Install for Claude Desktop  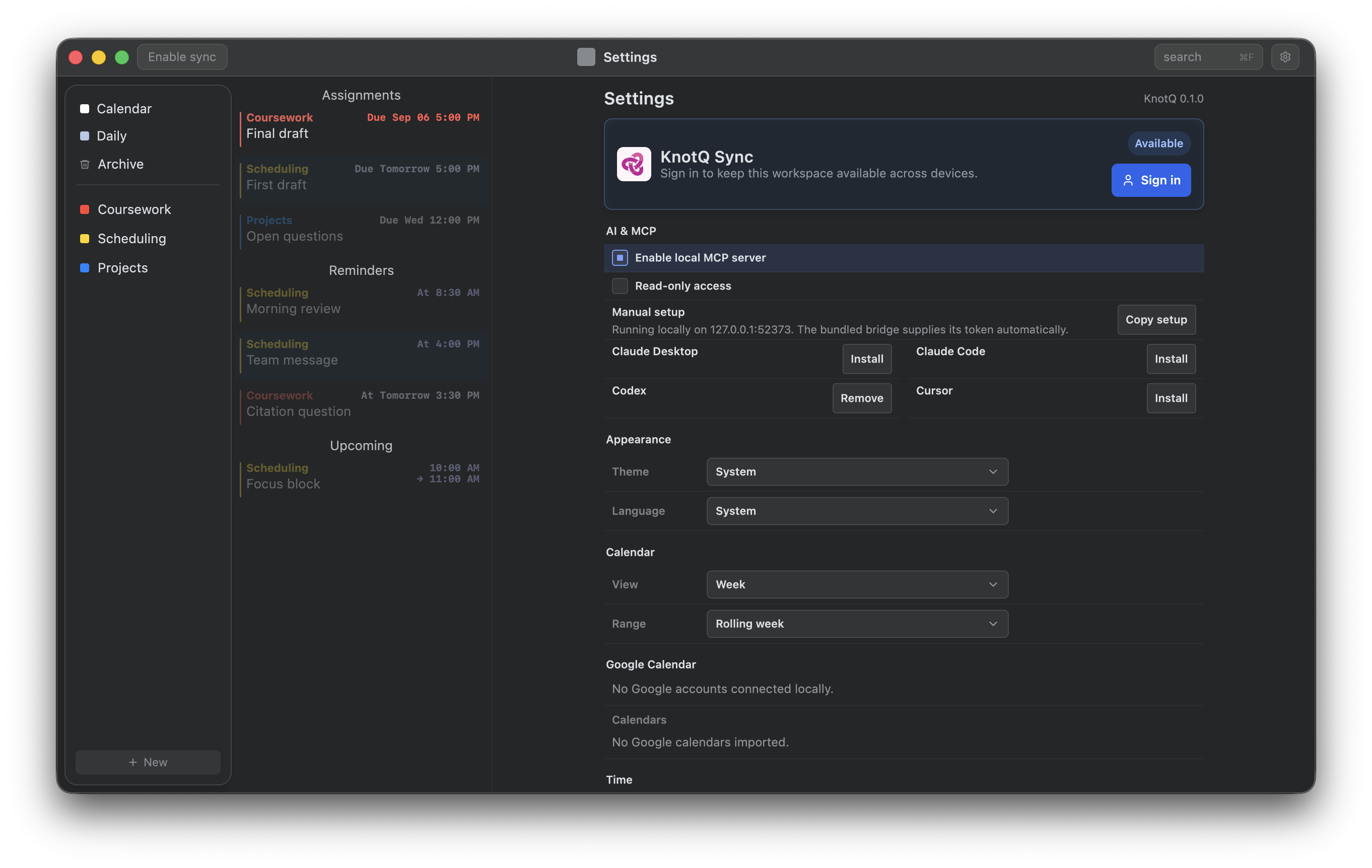coord(867,359)
